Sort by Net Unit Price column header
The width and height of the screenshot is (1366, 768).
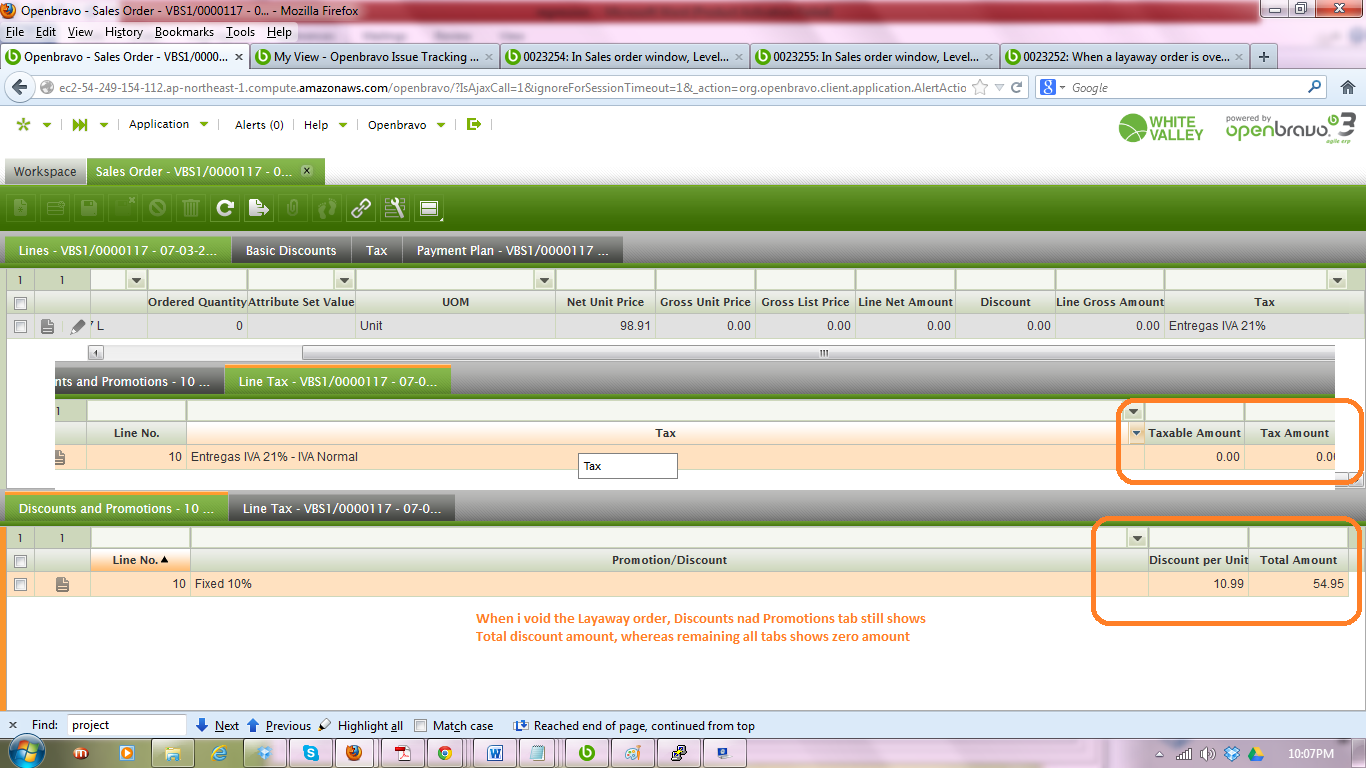tap(605, 302)
